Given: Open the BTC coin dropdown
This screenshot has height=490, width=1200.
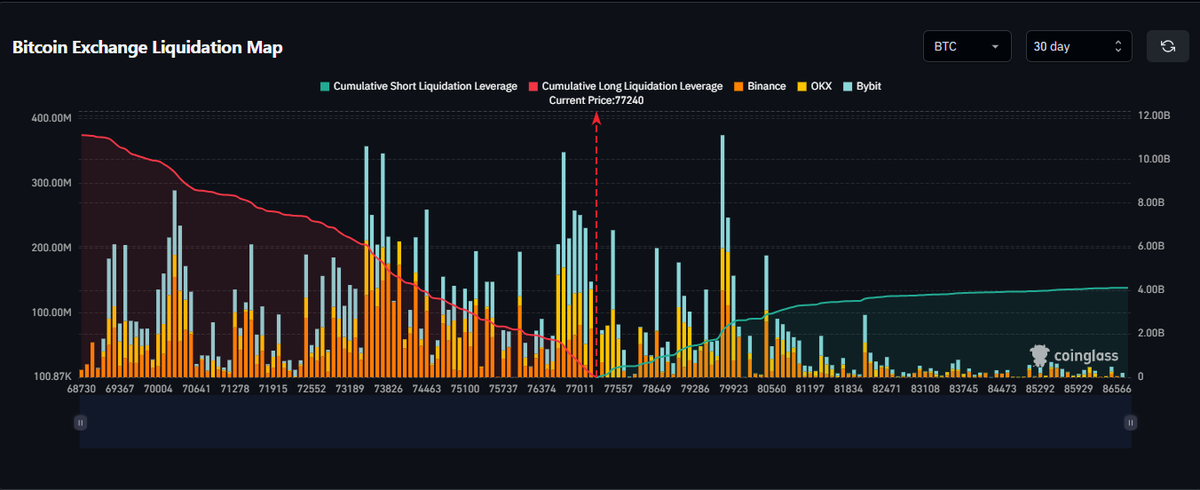Looking at the screenshot, I should pos(966,46).
